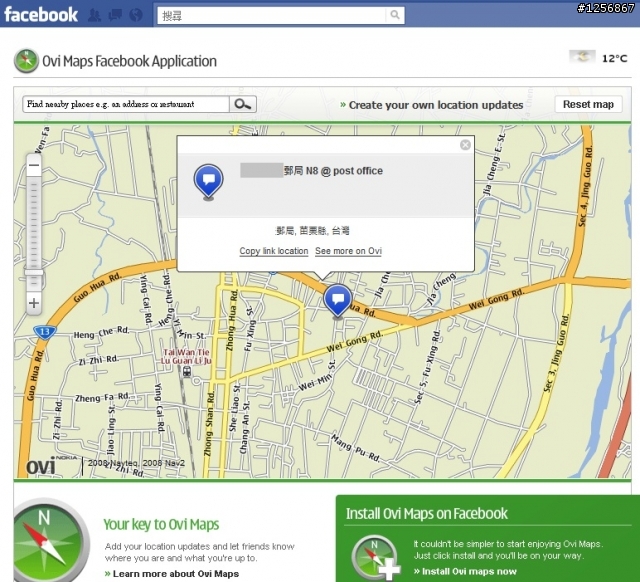This screenshot has width=640, height=582.
Task: Click the Zi Zhi Rd. label near Heng Che Rd.
Action: (x=98, y=360)
